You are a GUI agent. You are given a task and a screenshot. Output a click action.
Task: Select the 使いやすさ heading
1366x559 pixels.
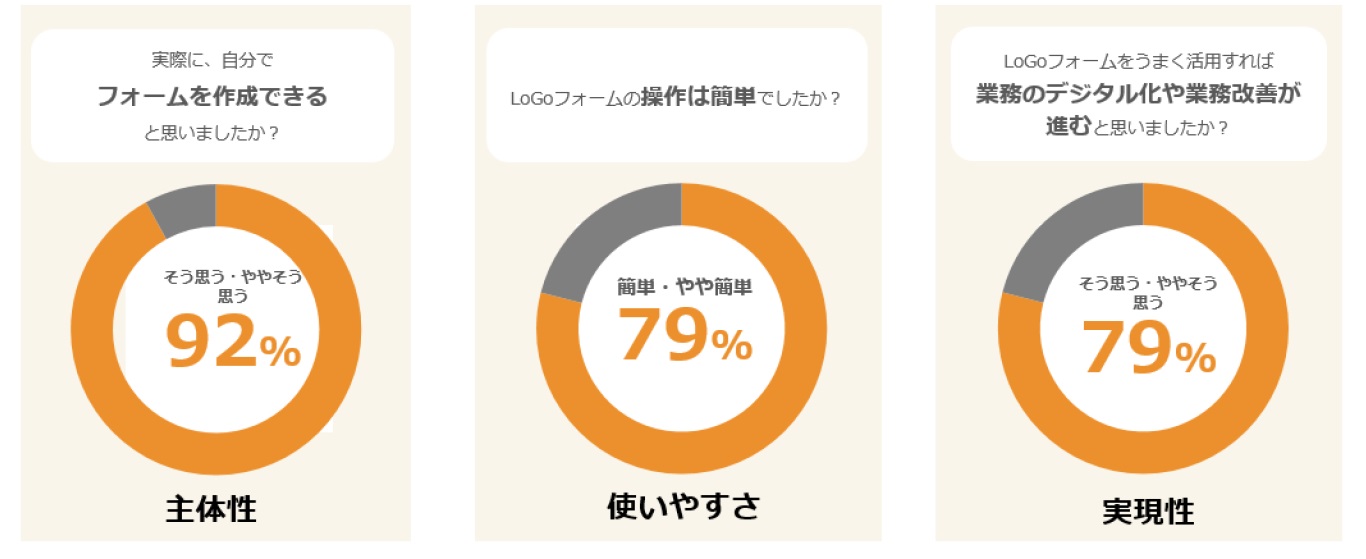click(684, 506)
